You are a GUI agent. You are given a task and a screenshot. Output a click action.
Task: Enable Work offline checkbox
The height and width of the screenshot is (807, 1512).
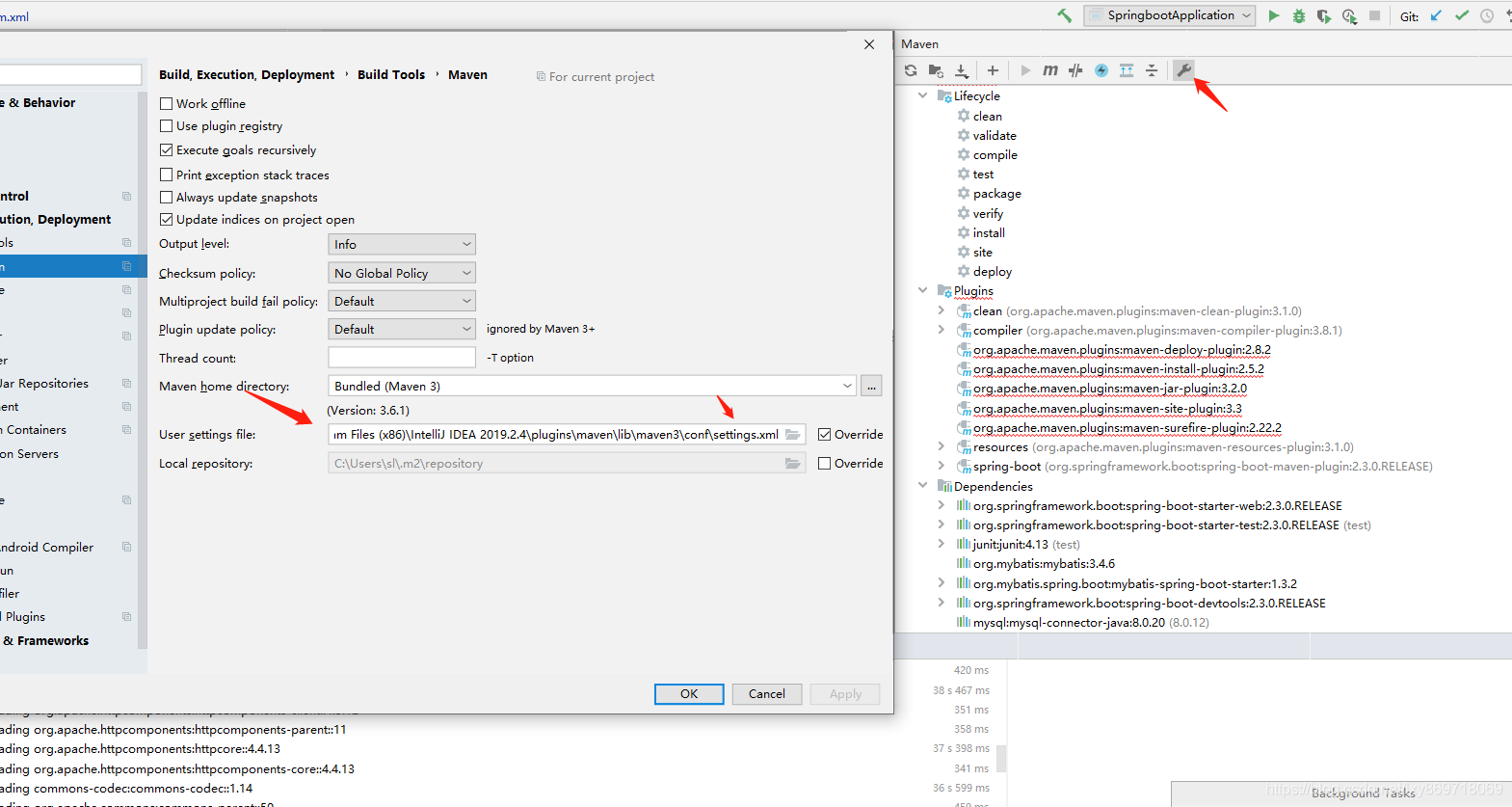click(x=166, y=103)
